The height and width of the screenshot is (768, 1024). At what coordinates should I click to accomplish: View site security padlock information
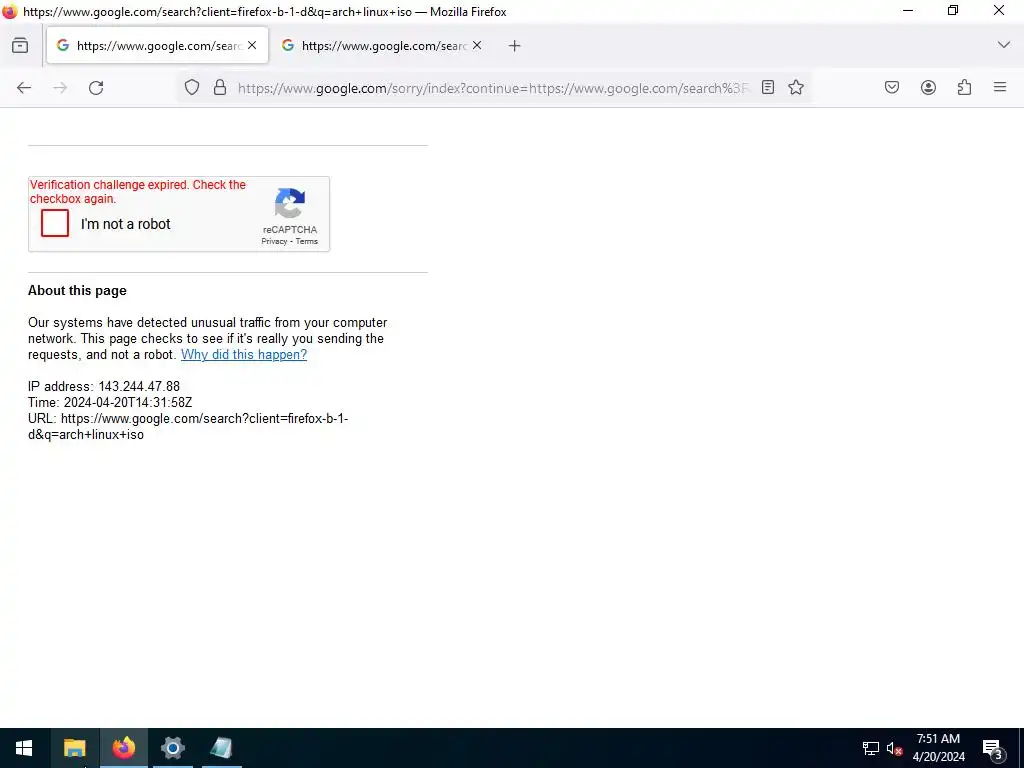[220, 88]
